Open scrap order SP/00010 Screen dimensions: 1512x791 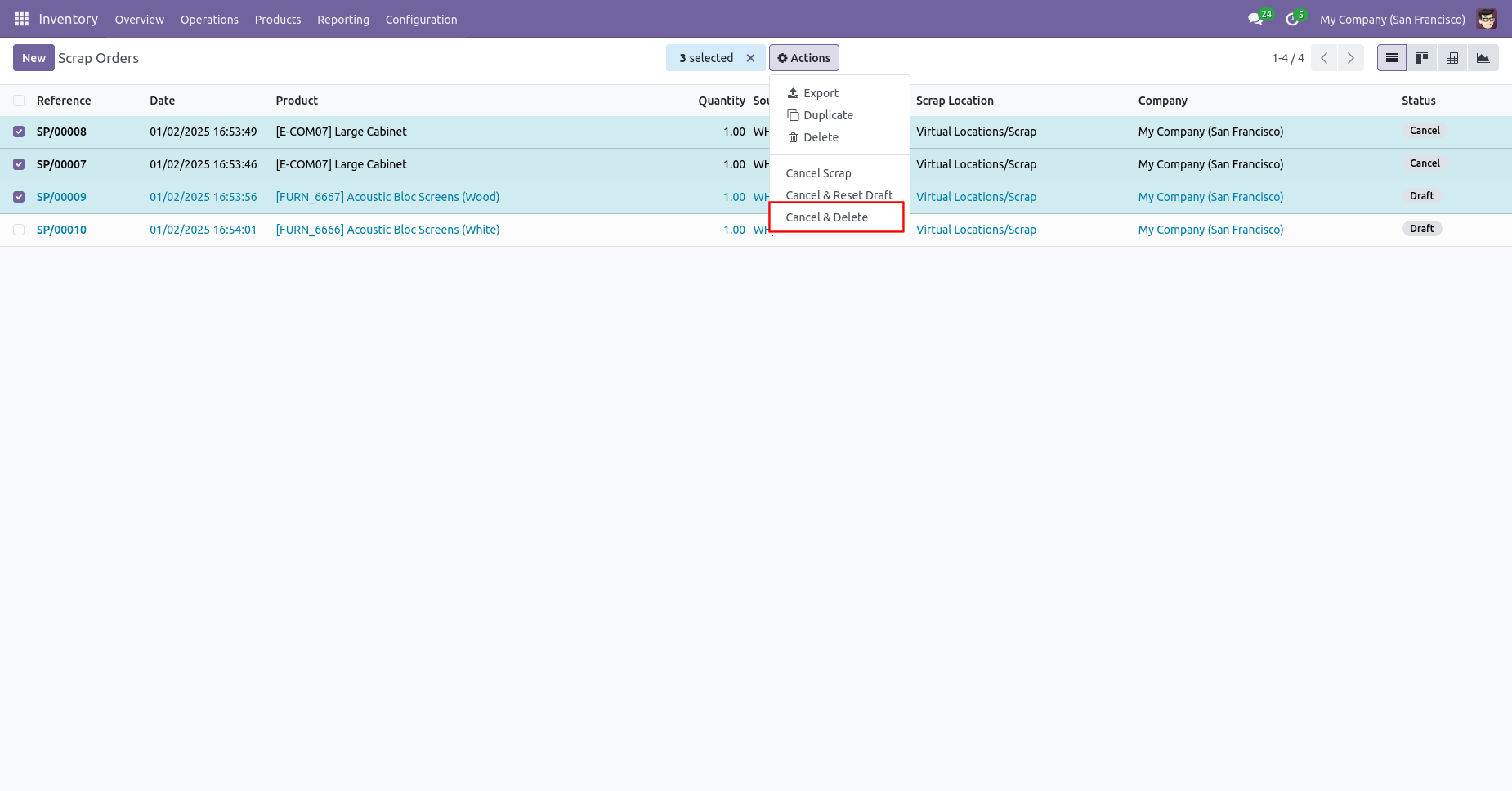[x=61, y=230]
